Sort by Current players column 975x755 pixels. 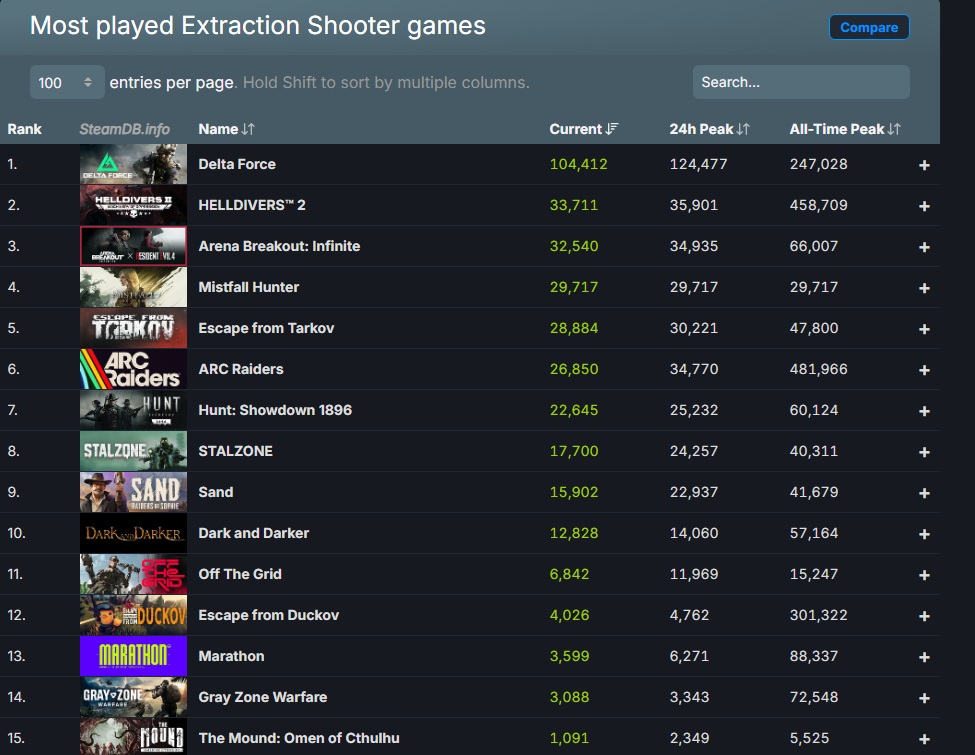(583, 129)
